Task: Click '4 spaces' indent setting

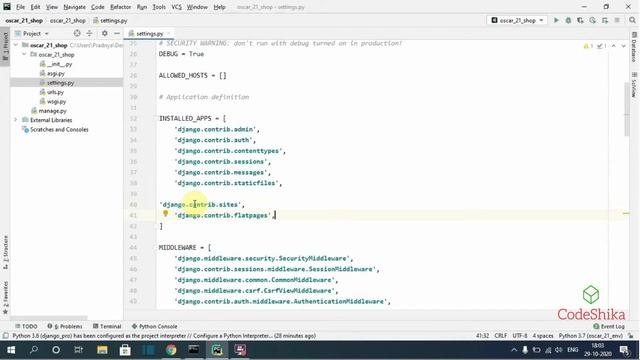Action: (x=543, y=336)
